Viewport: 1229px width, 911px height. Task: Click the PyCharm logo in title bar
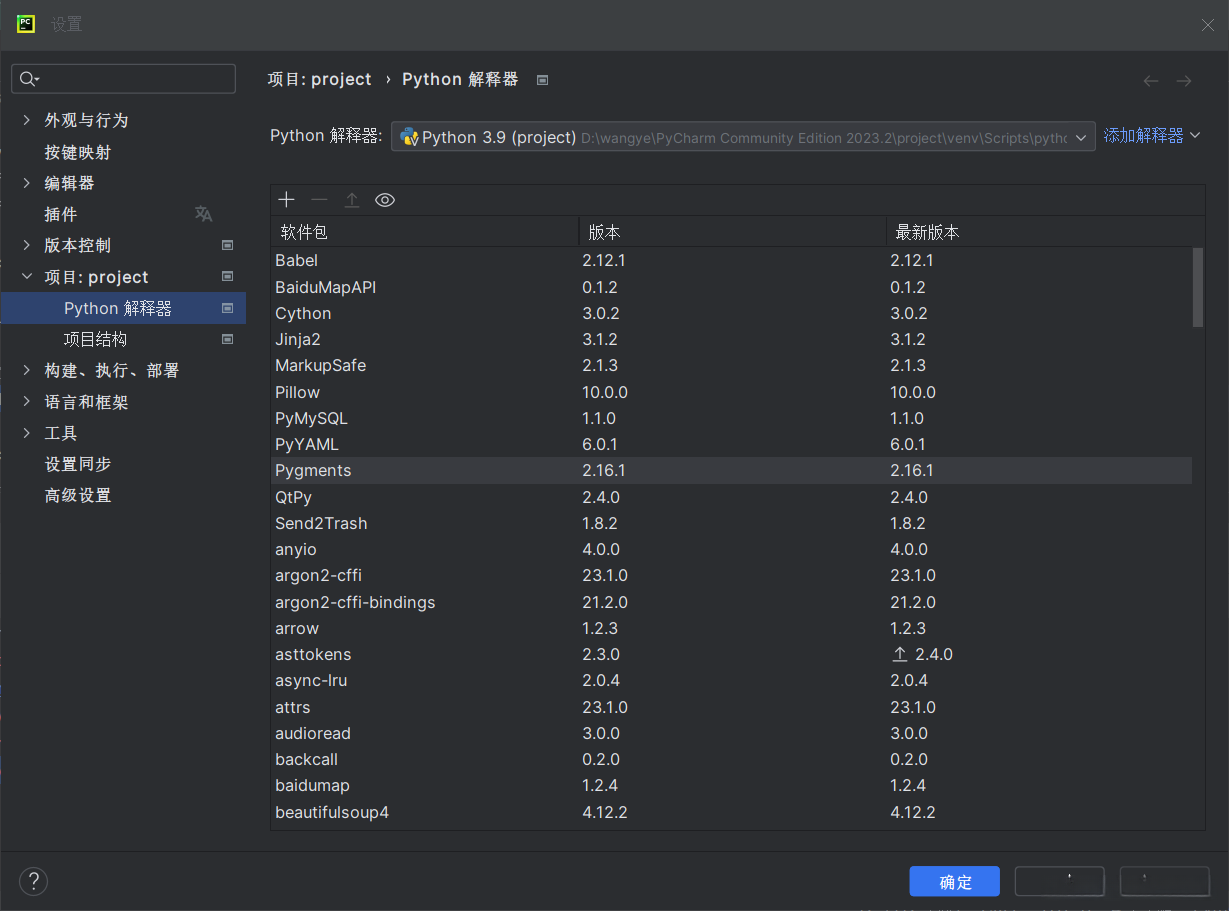tap(26, 24)
